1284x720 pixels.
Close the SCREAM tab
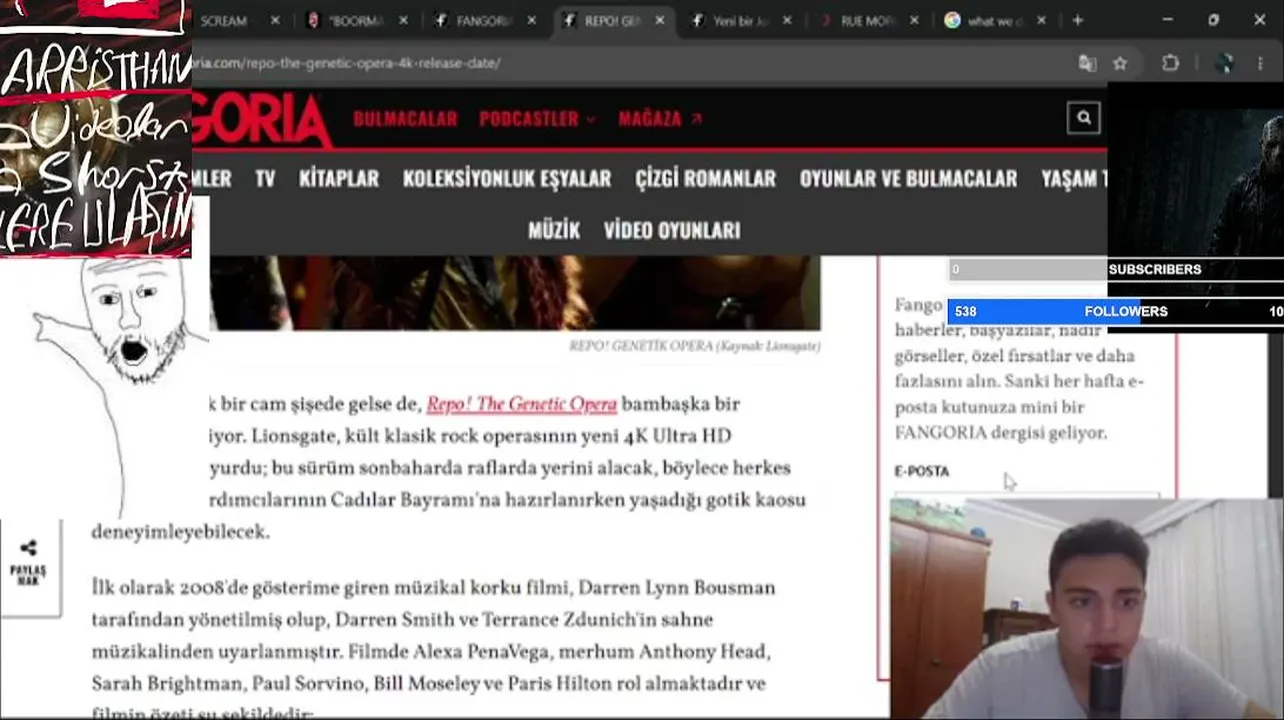(275, 20)
